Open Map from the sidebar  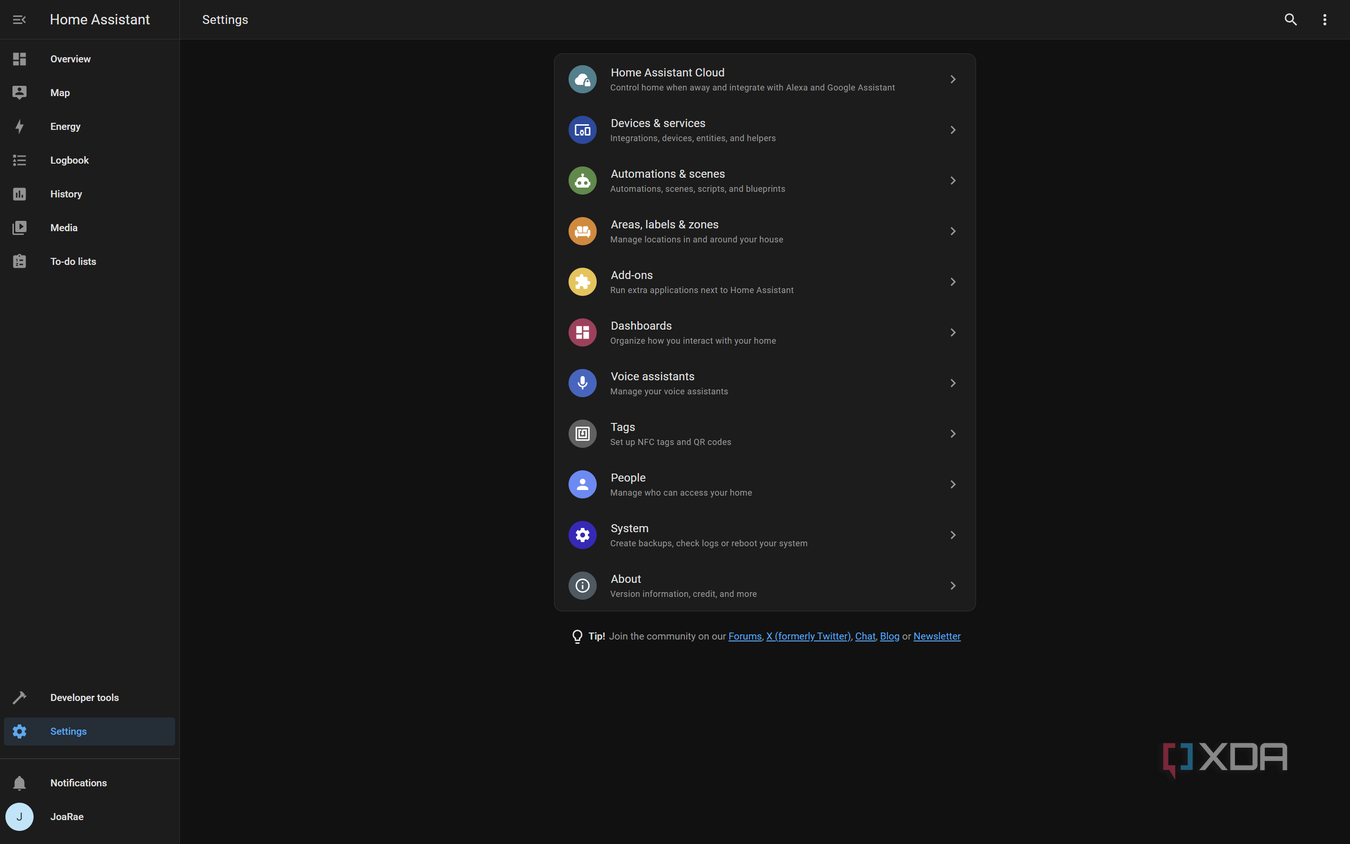[60, 93]
